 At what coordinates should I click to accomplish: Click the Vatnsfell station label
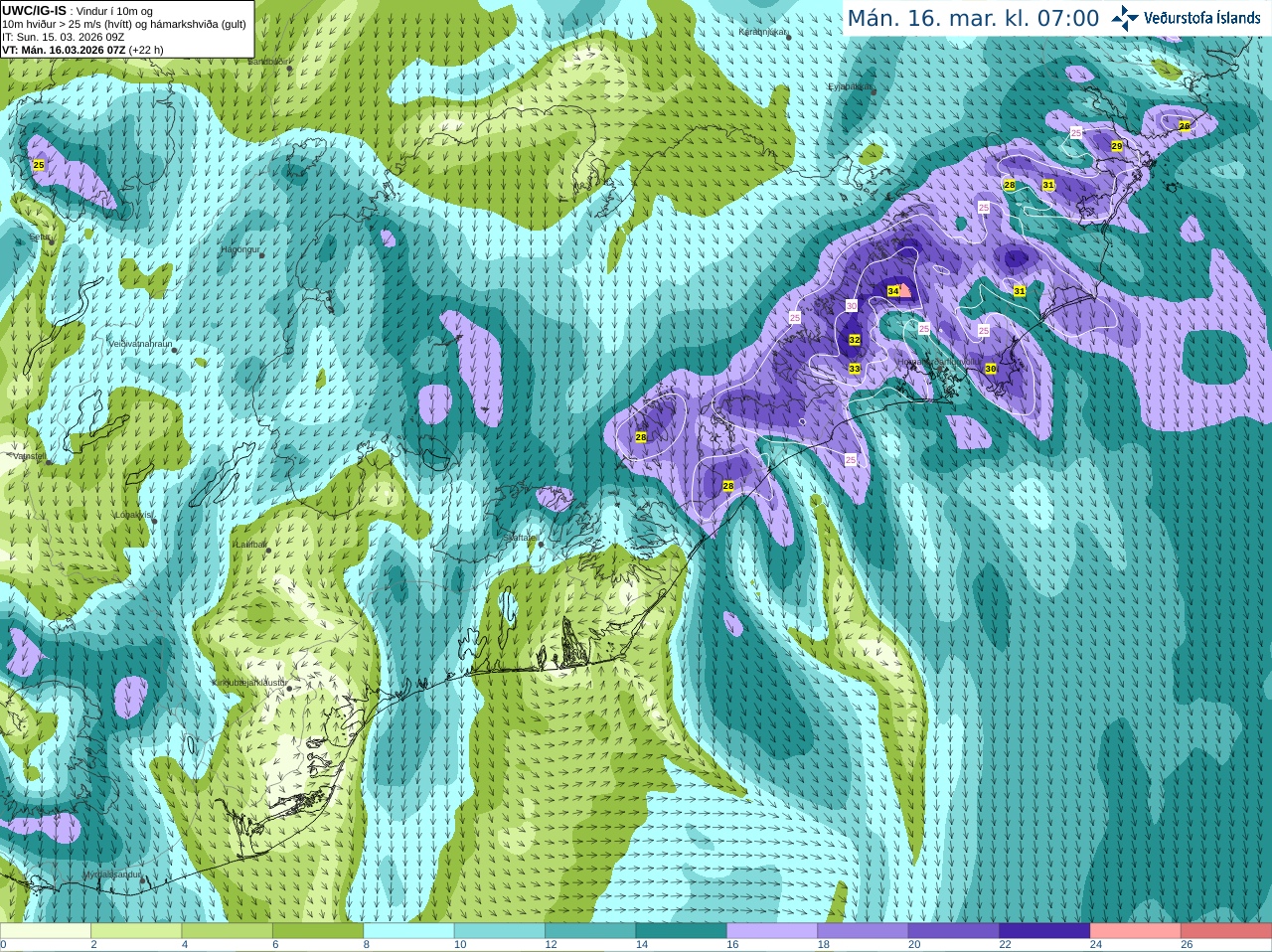[x=30, y=456]
